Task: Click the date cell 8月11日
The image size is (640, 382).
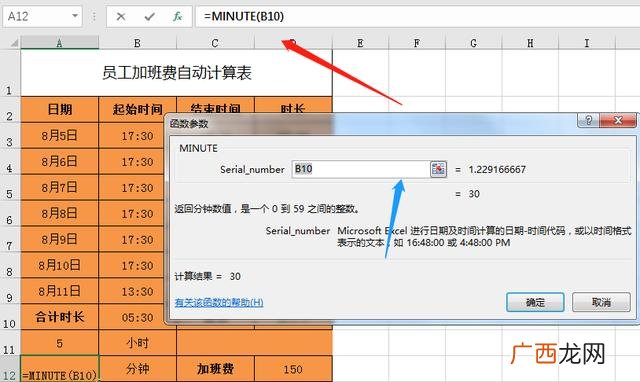Action: (x=60, y=291)
